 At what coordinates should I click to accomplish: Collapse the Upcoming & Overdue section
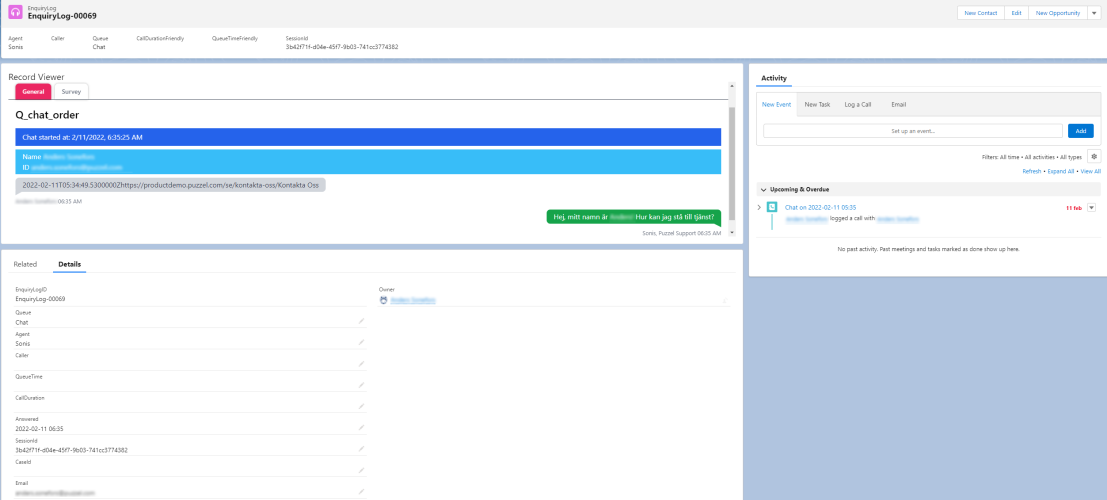(764, 189)
